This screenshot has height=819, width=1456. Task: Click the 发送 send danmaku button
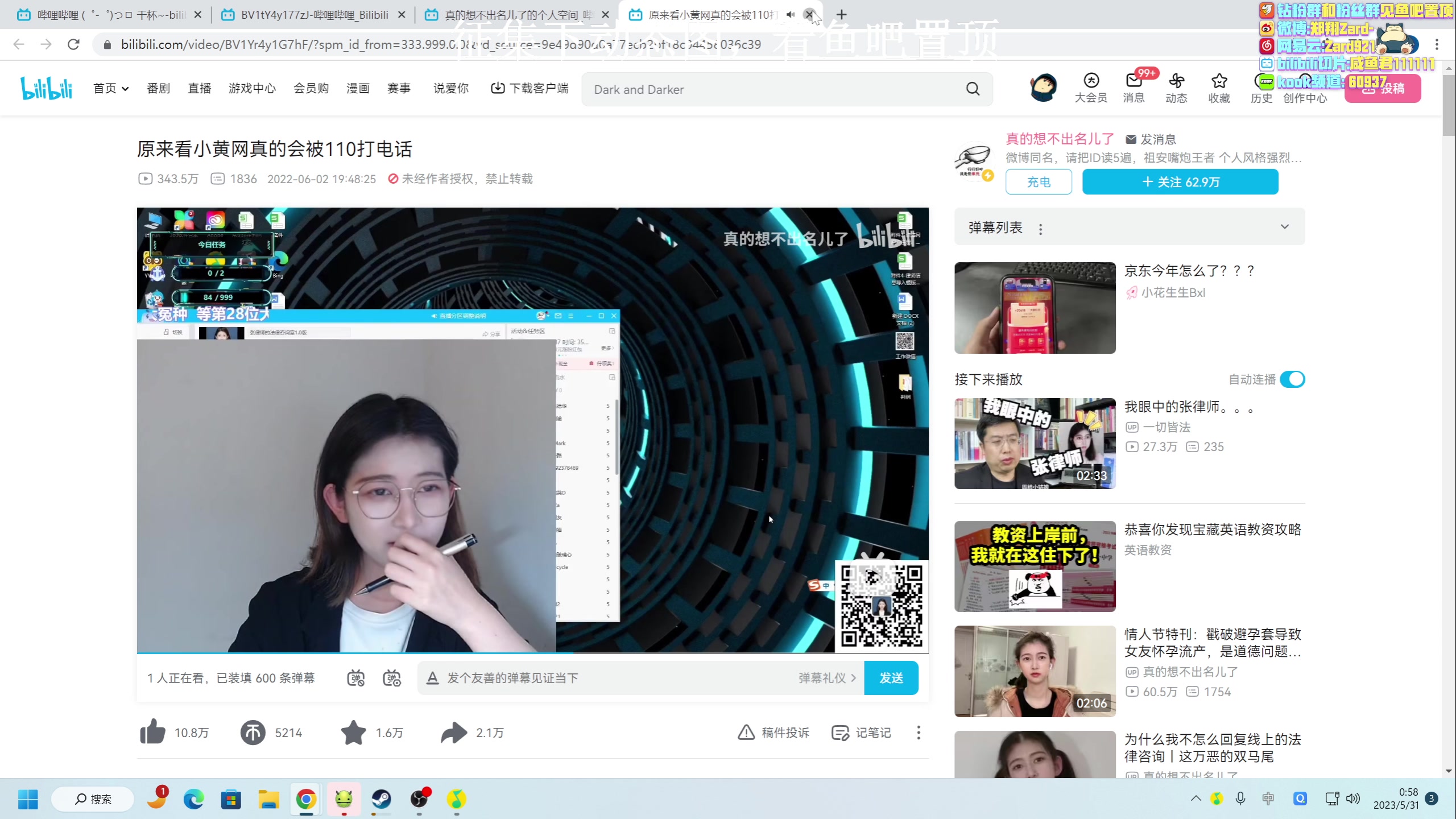[891, 678]
